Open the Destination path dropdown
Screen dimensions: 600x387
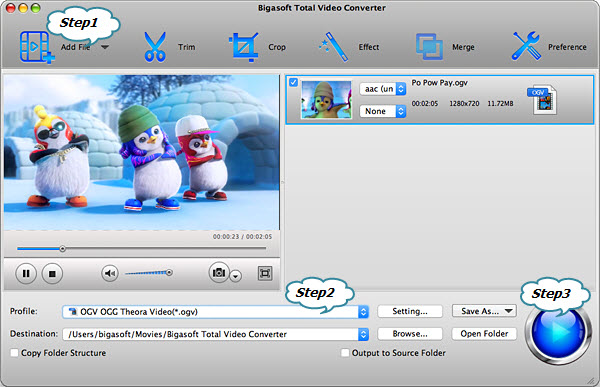[215, 334]
